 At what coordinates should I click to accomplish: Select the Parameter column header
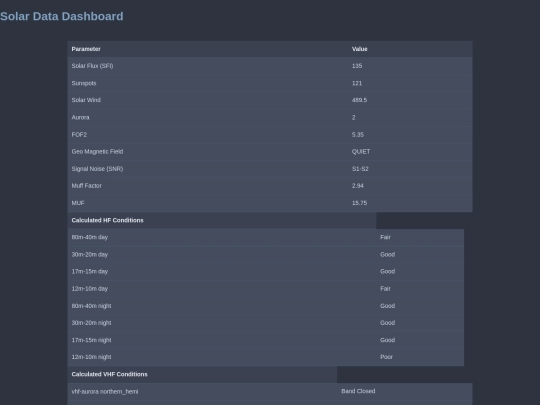click(86, 49)
